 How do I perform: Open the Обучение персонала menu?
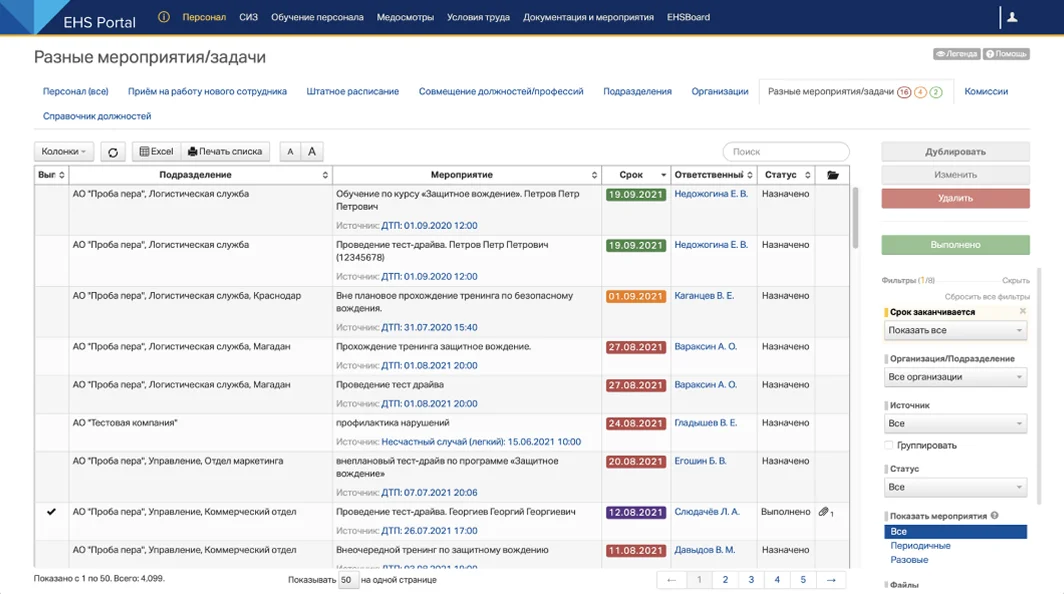point(317,17)
